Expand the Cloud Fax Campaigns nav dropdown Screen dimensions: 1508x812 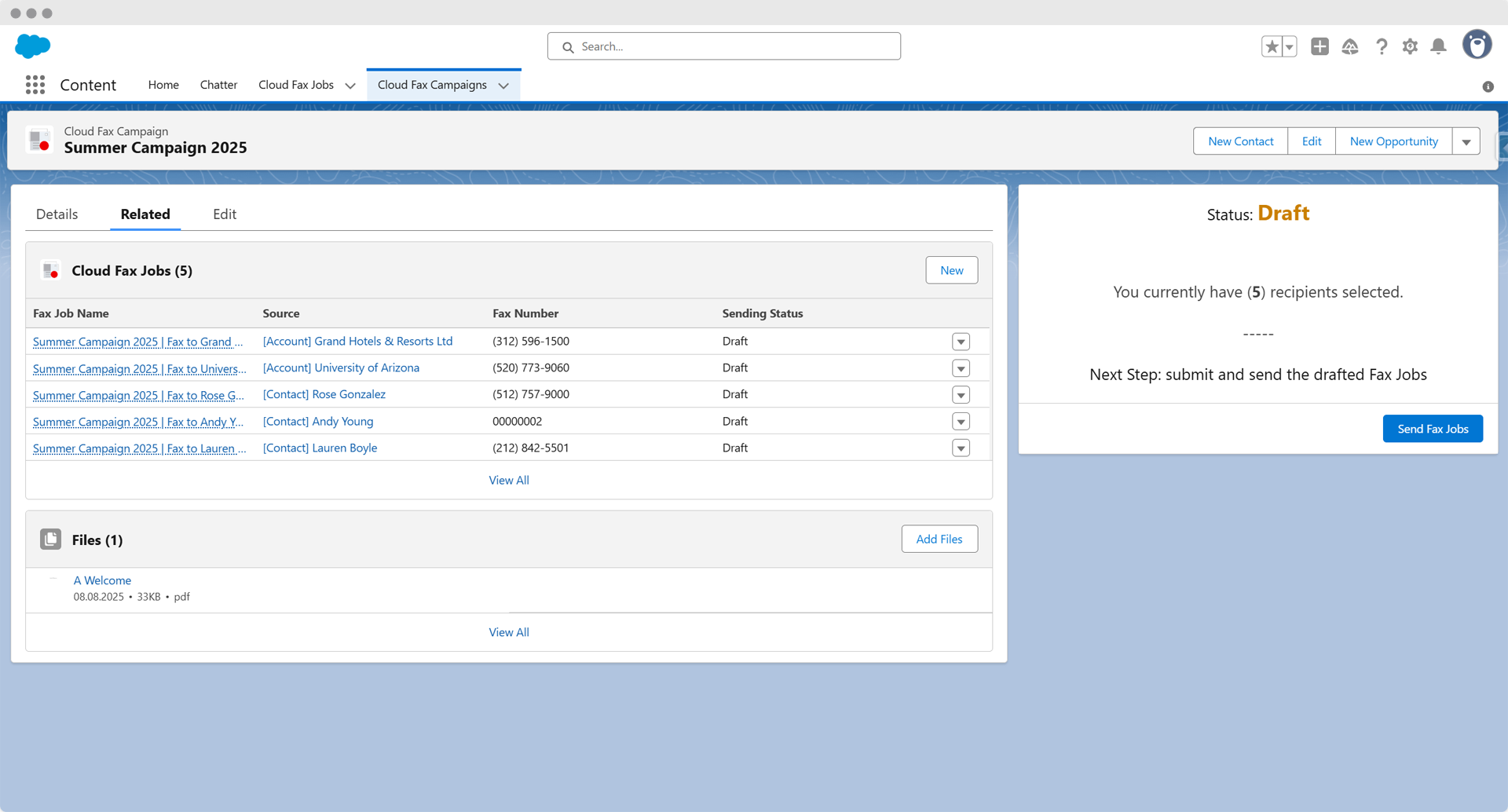503,86
